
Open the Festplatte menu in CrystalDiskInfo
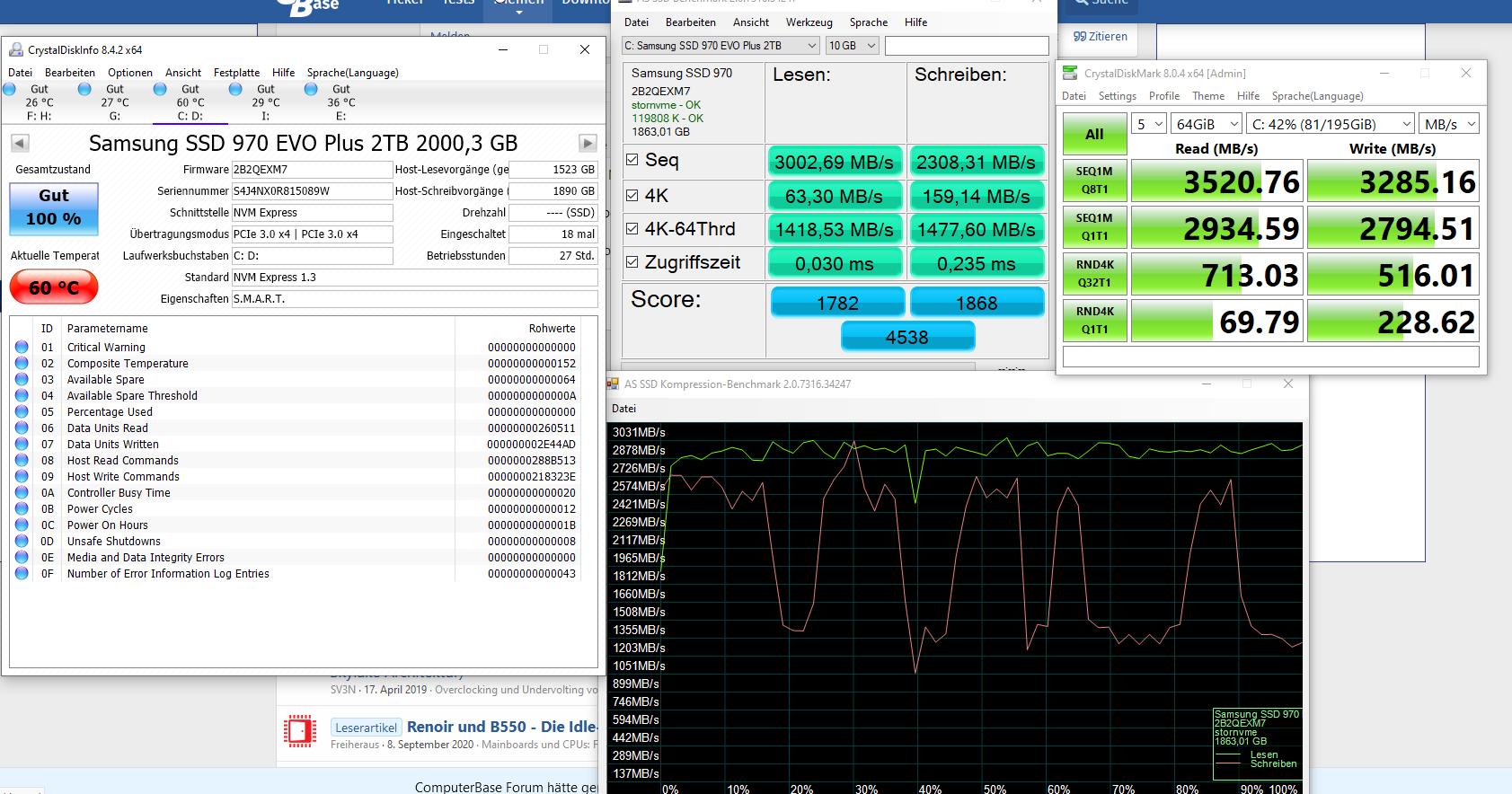point(236,73)
